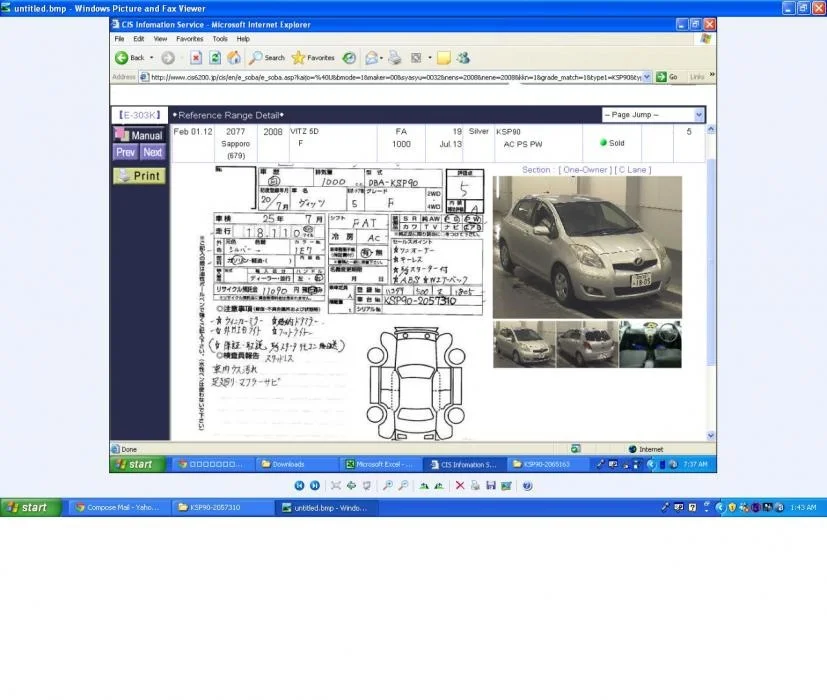The width and height of the screenshot is (827, 700).
Task: Open Picture Viewer help icon
Action: pyautogui.click(x=527, y=486)
